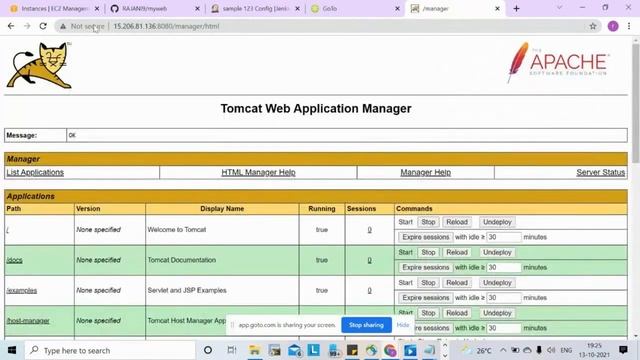Reload the Tomcat Documentation application
640x360 pixels.
coord(457,253)
